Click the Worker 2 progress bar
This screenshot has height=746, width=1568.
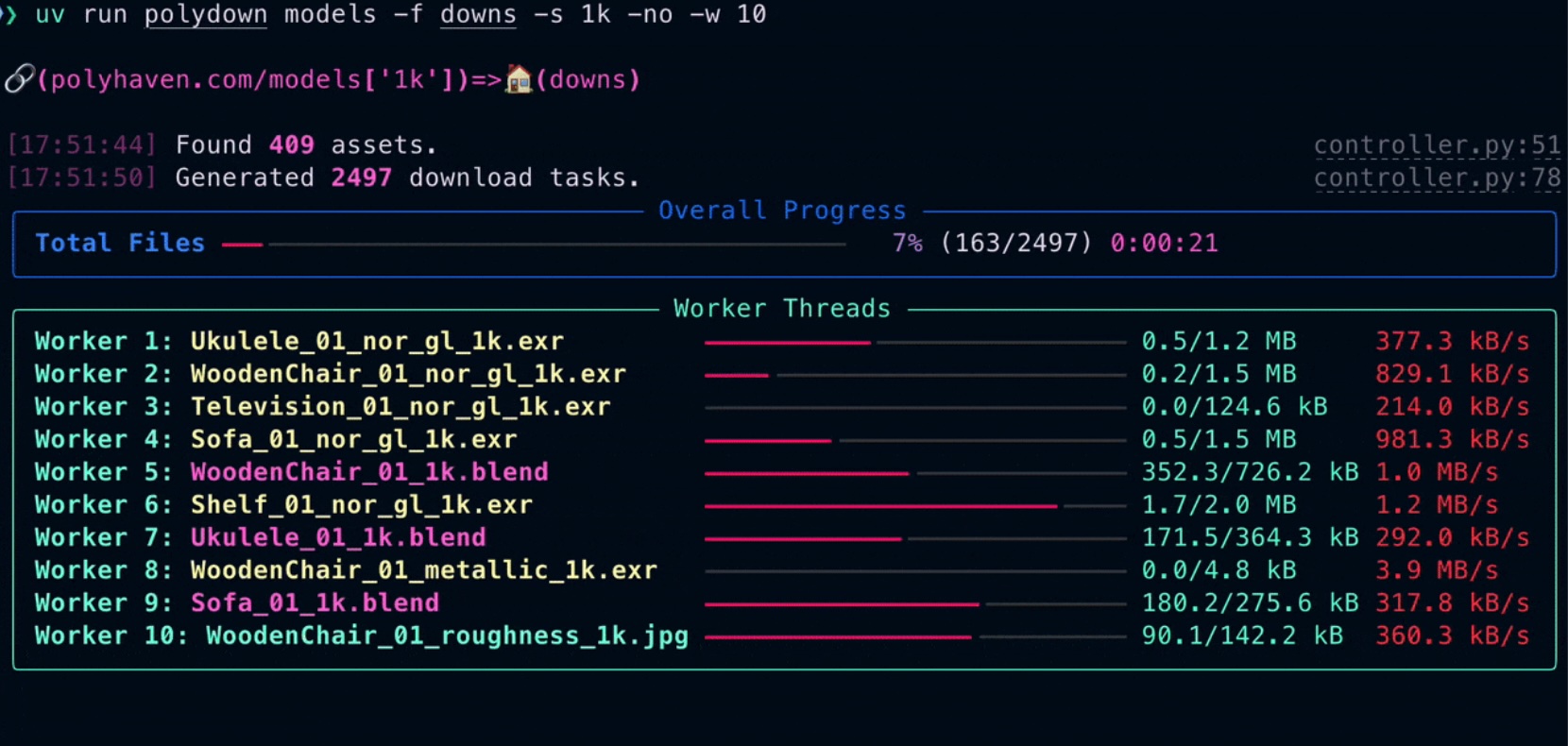coord(915,375)
